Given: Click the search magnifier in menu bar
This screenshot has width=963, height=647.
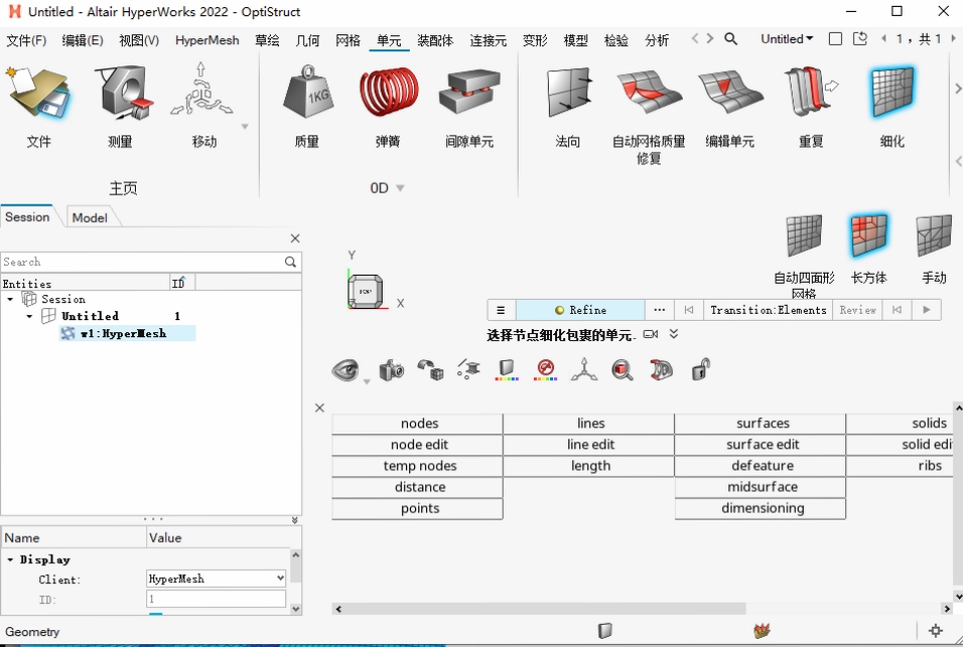Looking at the screenshot, I should point(731,39).
